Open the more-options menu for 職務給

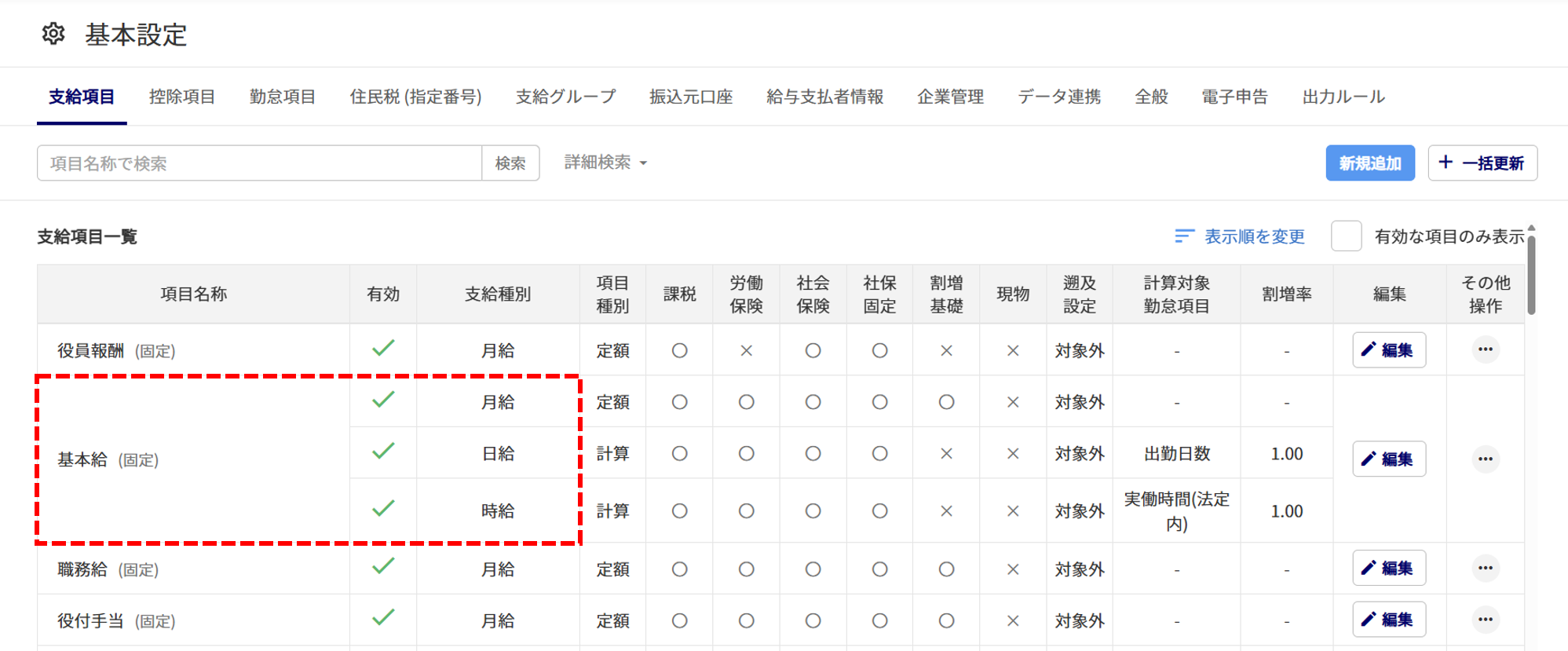[1485, 568]
